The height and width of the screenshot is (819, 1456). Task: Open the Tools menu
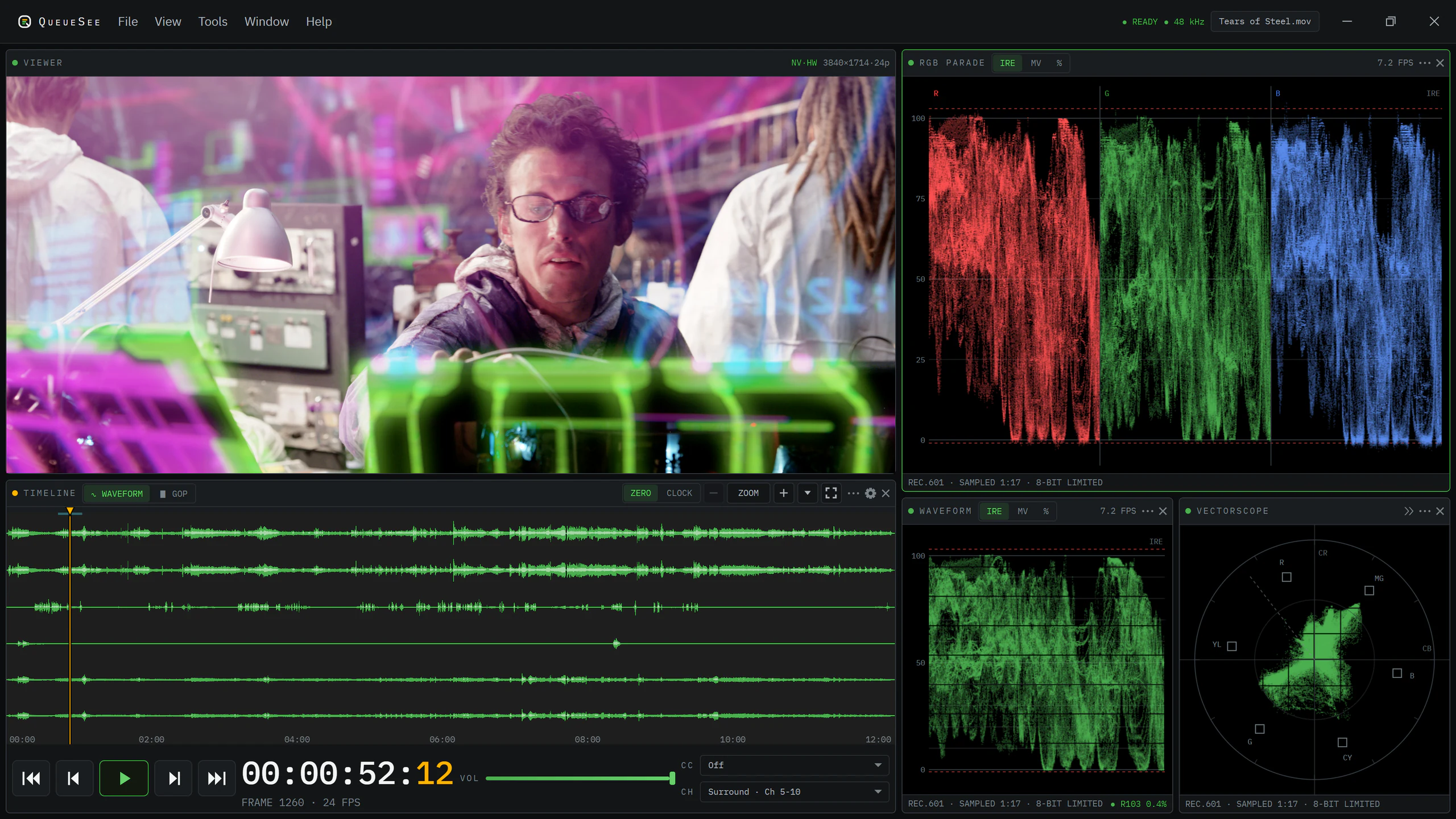point(213,22)
